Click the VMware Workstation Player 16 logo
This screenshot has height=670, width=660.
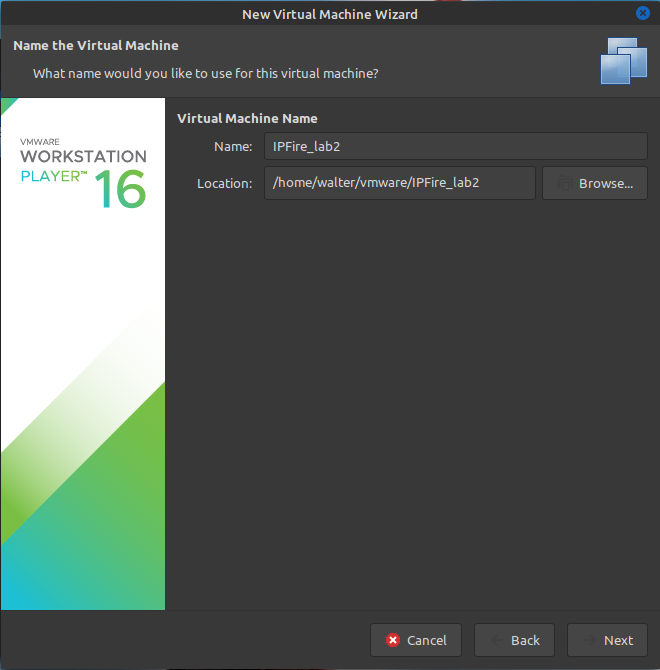coord(83,173)
